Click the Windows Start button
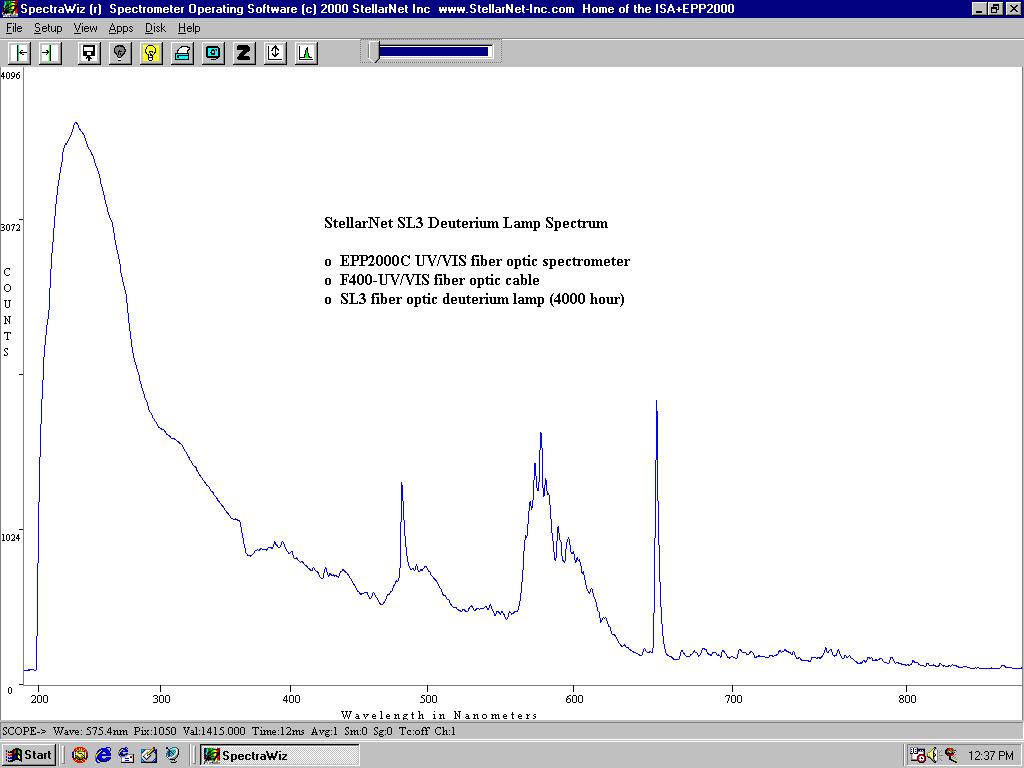1024x768 pixels. click(x=29, y=756)
